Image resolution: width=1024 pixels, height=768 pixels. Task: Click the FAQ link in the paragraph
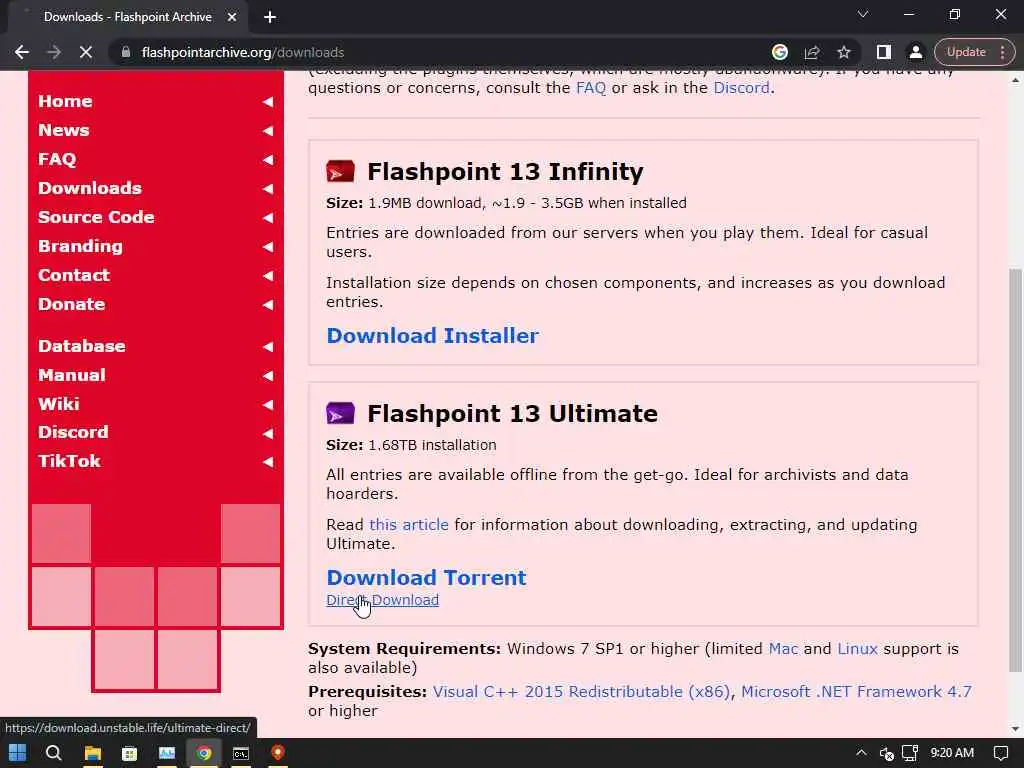(x=590, y=88)
